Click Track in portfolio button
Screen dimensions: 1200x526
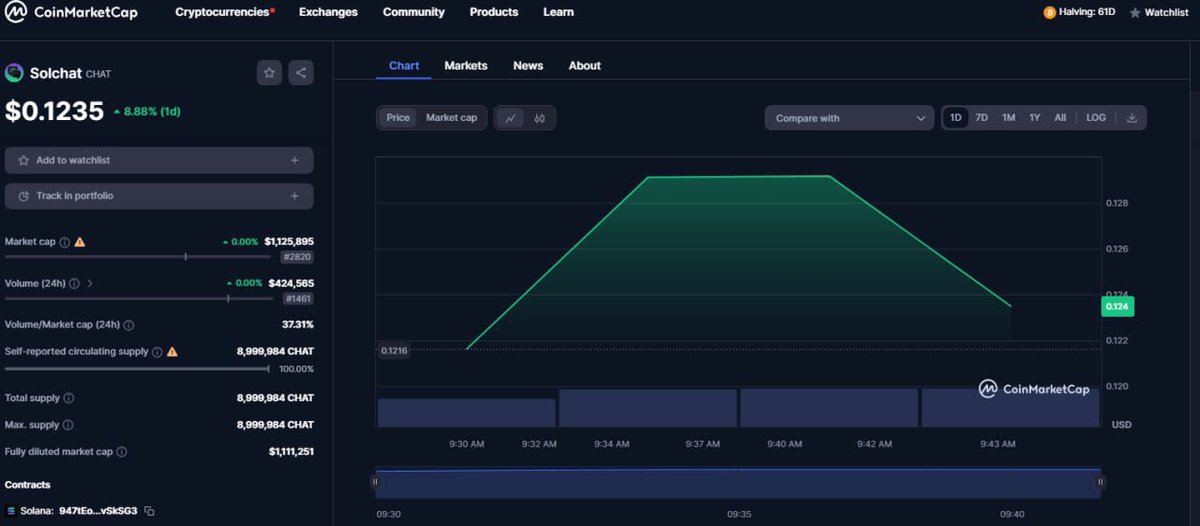click(x=159, y=196)
